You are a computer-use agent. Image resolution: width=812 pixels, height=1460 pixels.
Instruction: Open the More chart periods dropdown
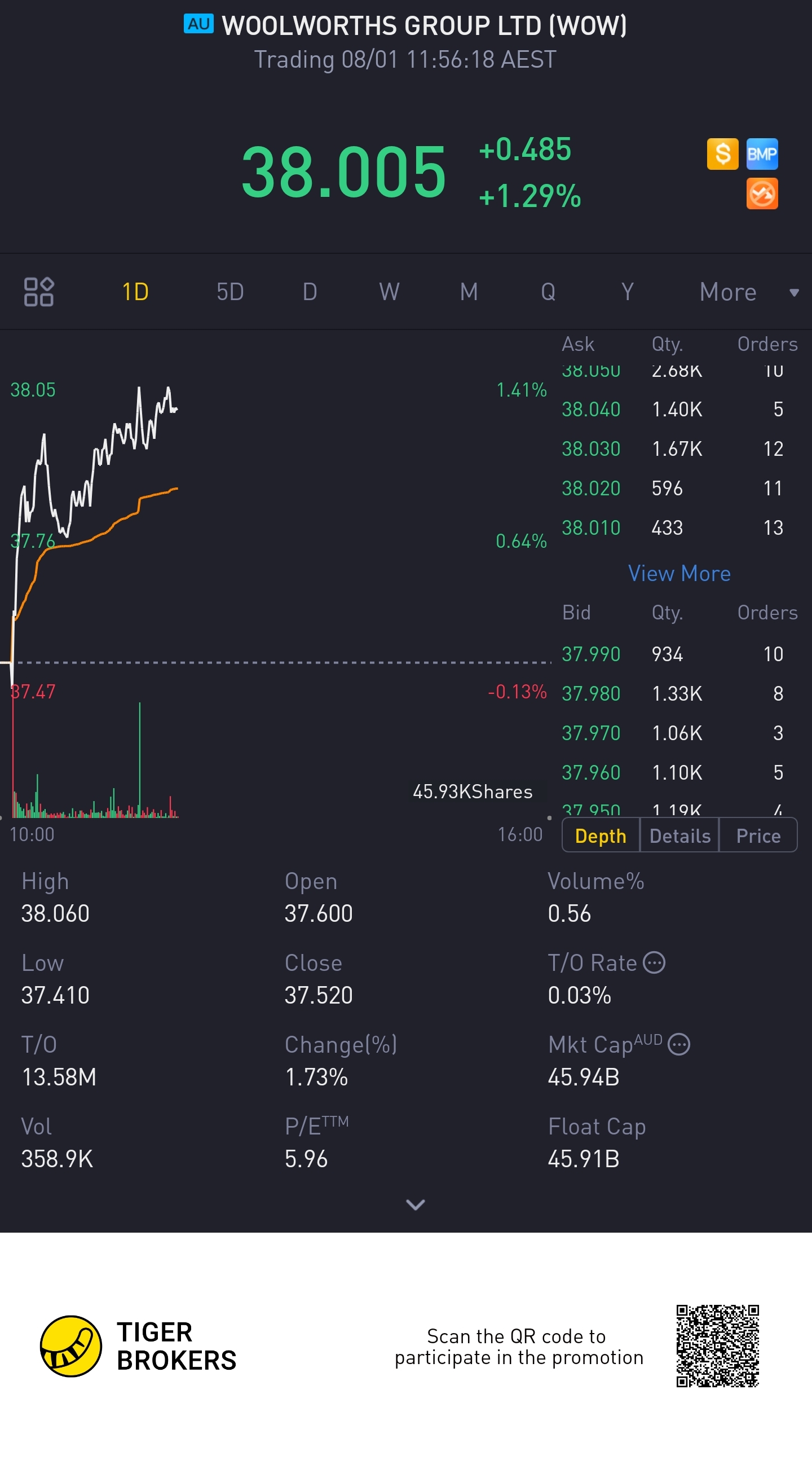(x=749, y=292)
